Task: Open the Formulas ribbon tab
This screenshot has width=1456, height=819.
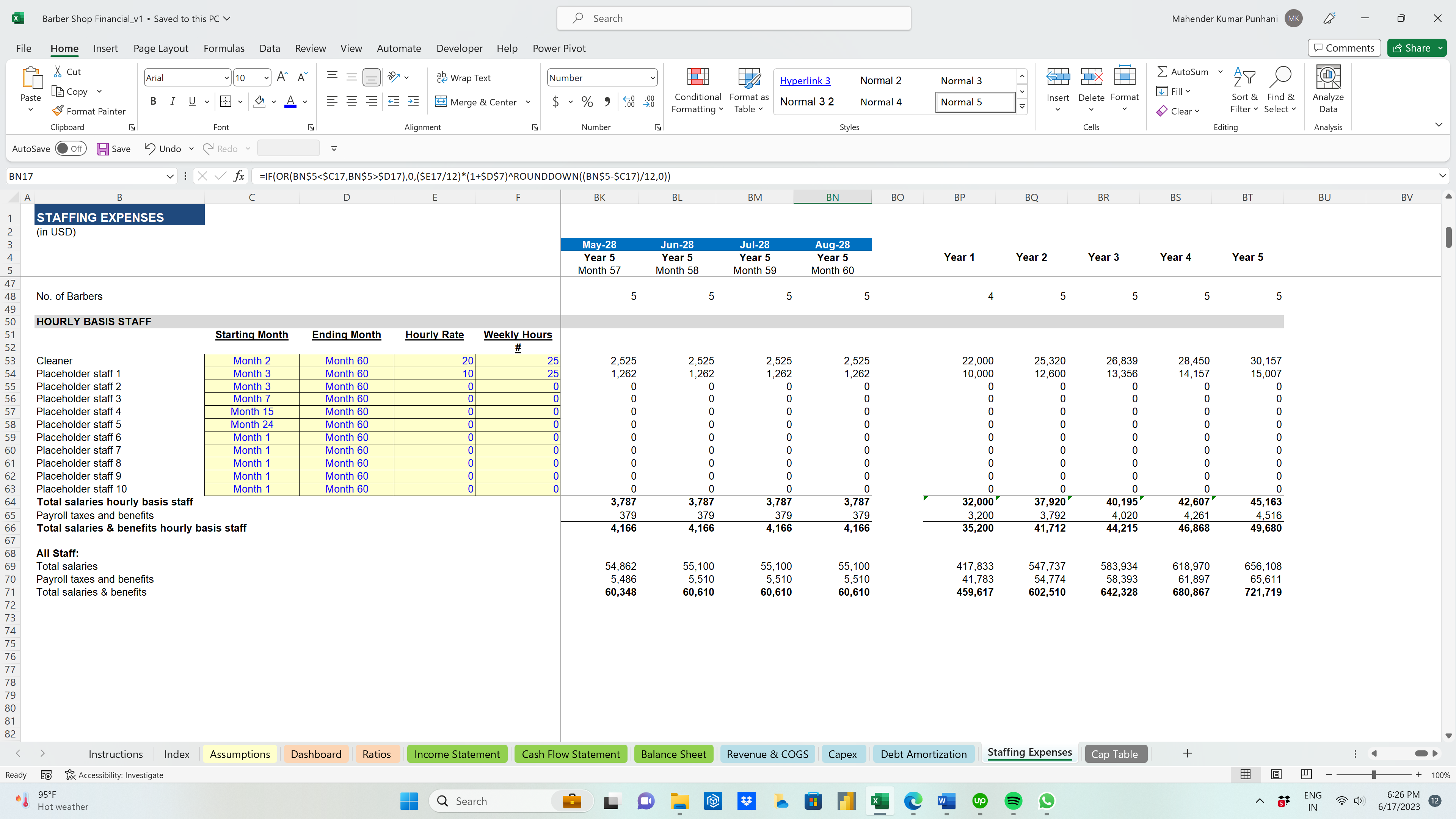Action: pyautogui.click(x=224, y=48)
